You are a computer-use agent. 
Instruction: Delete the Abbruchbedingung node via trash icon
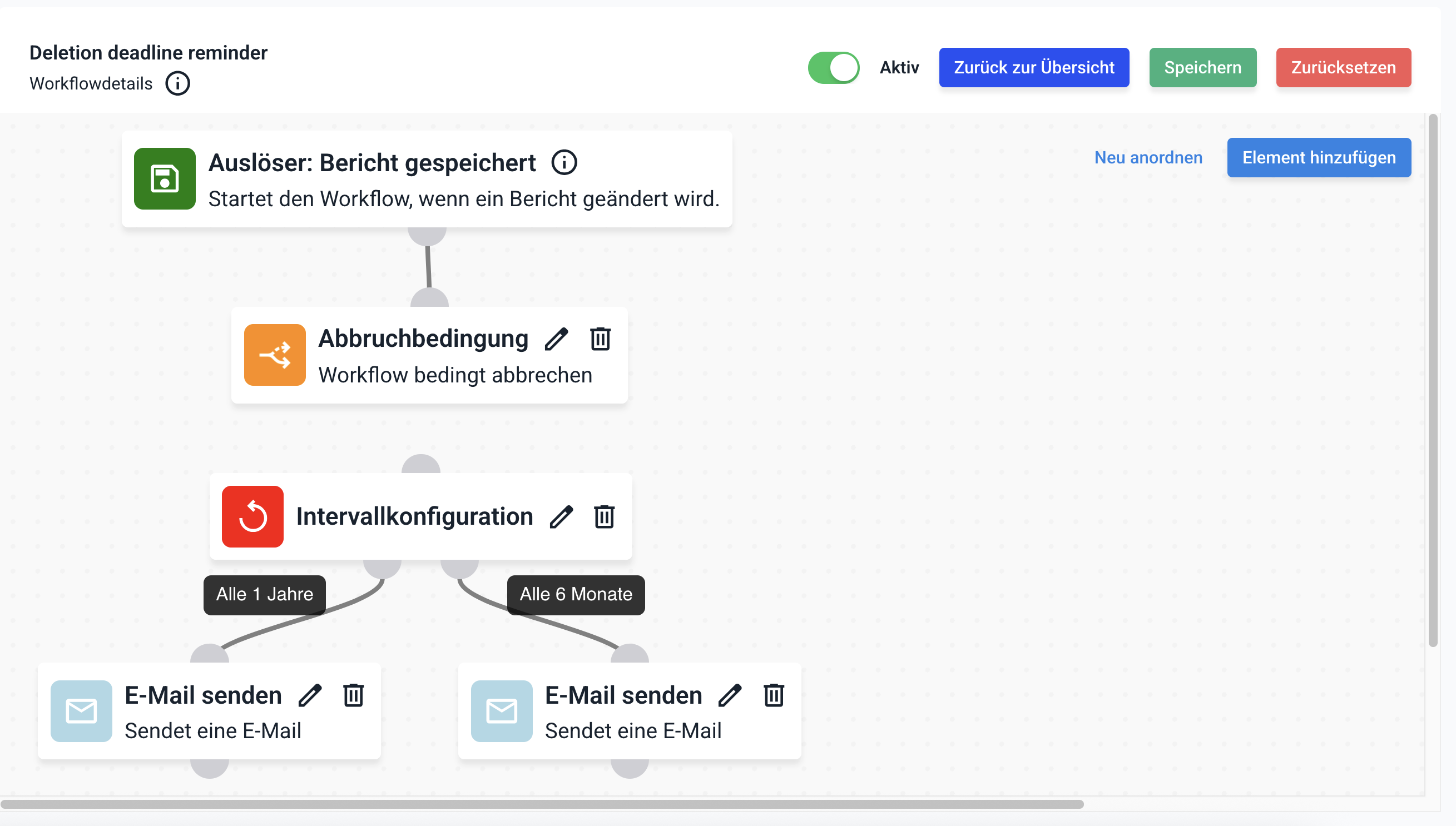click(600, 339)
